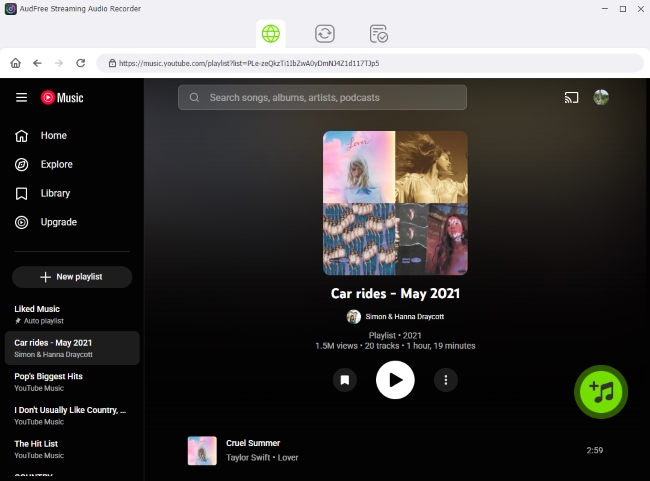650x481 pixels.
Task: Minimize the AudFree window
Action: click(x=605, y=9)
